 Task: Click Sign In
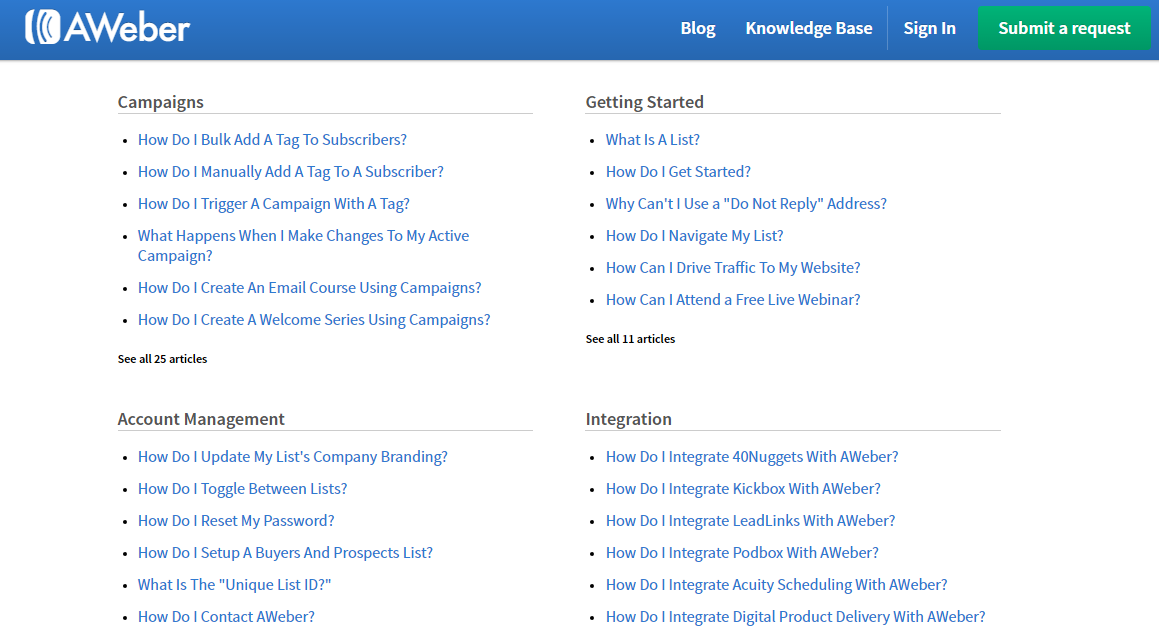click(x=929, y=28)
